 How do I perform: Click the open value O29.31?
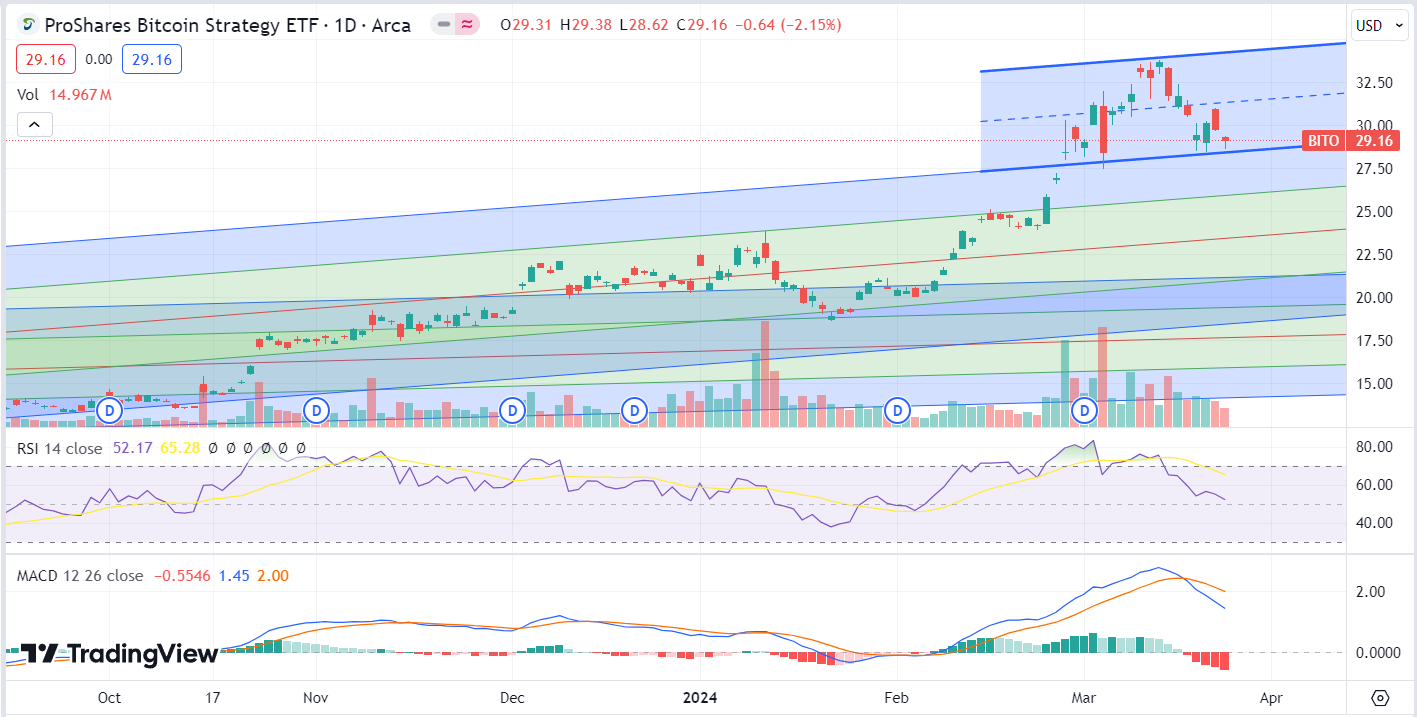click(x=527, y=25)
